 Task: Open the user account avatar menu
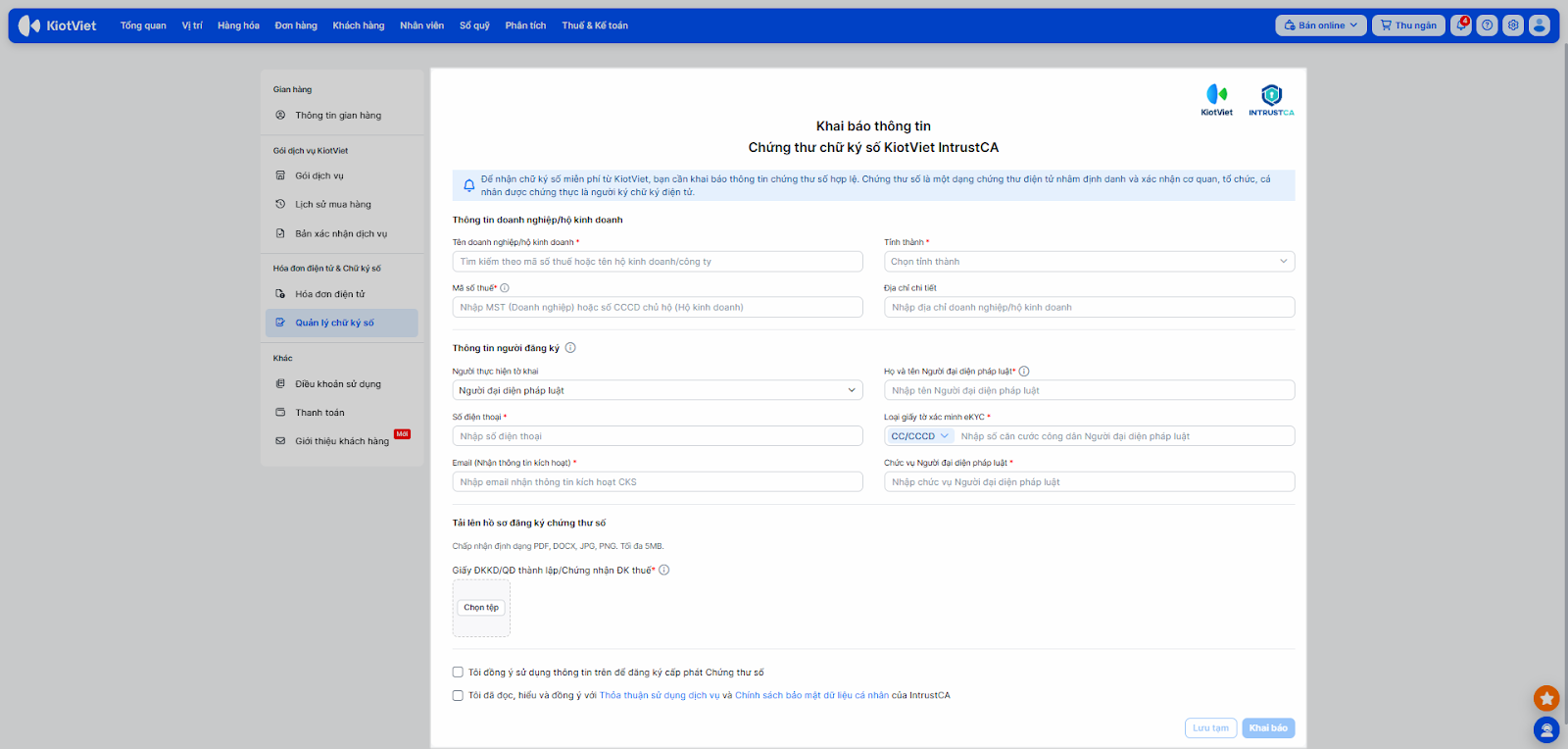(x=1540, y=25)
